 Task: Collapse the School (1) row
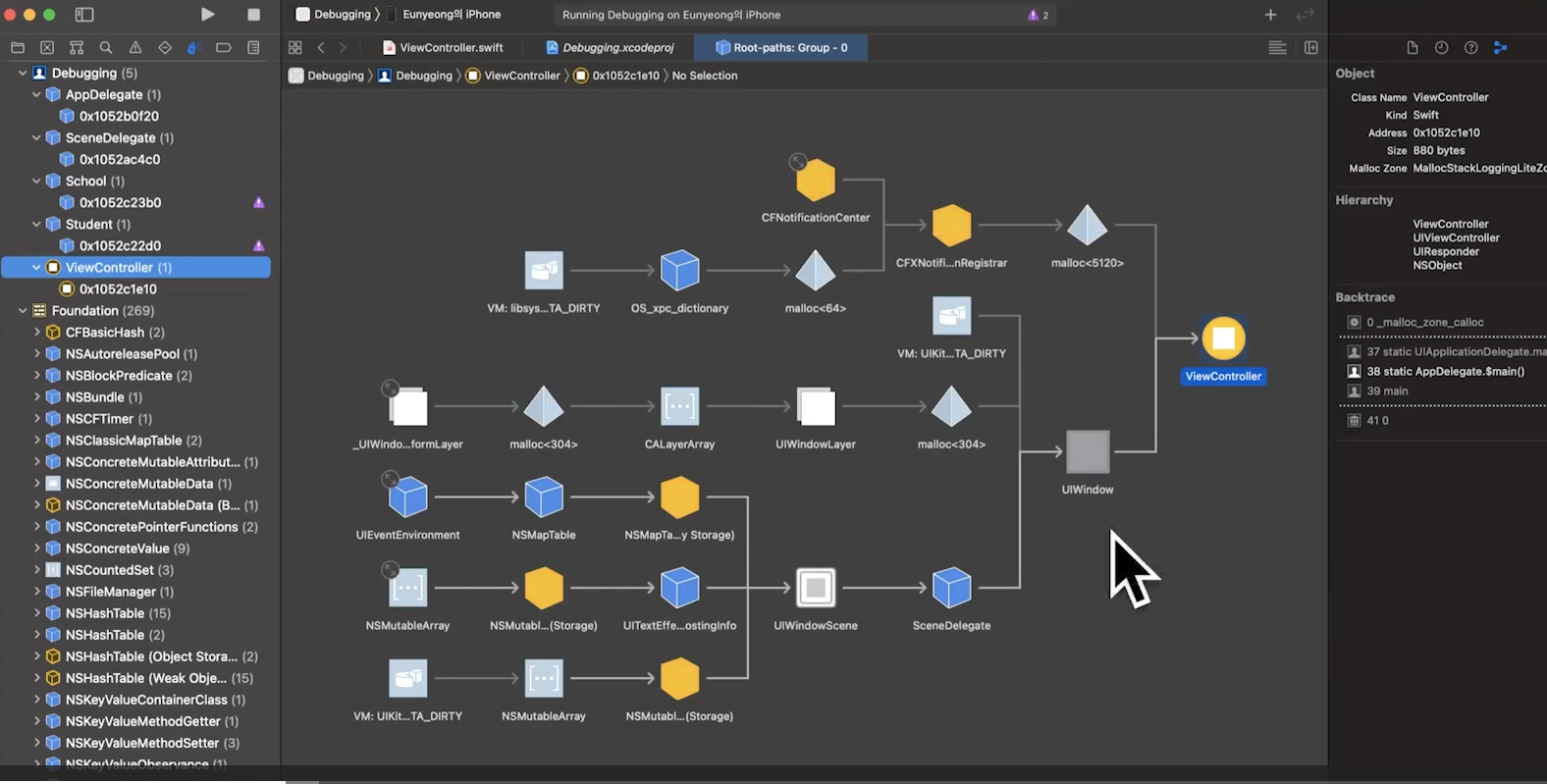tap(36, 181)
